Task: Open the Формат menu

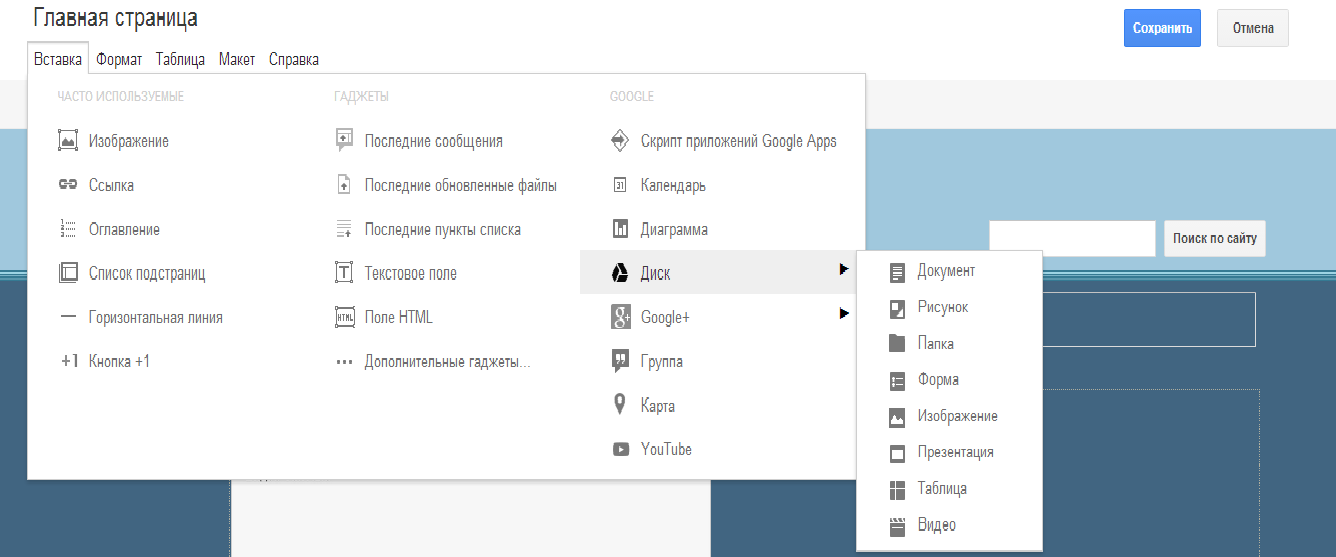Action: 119,59
